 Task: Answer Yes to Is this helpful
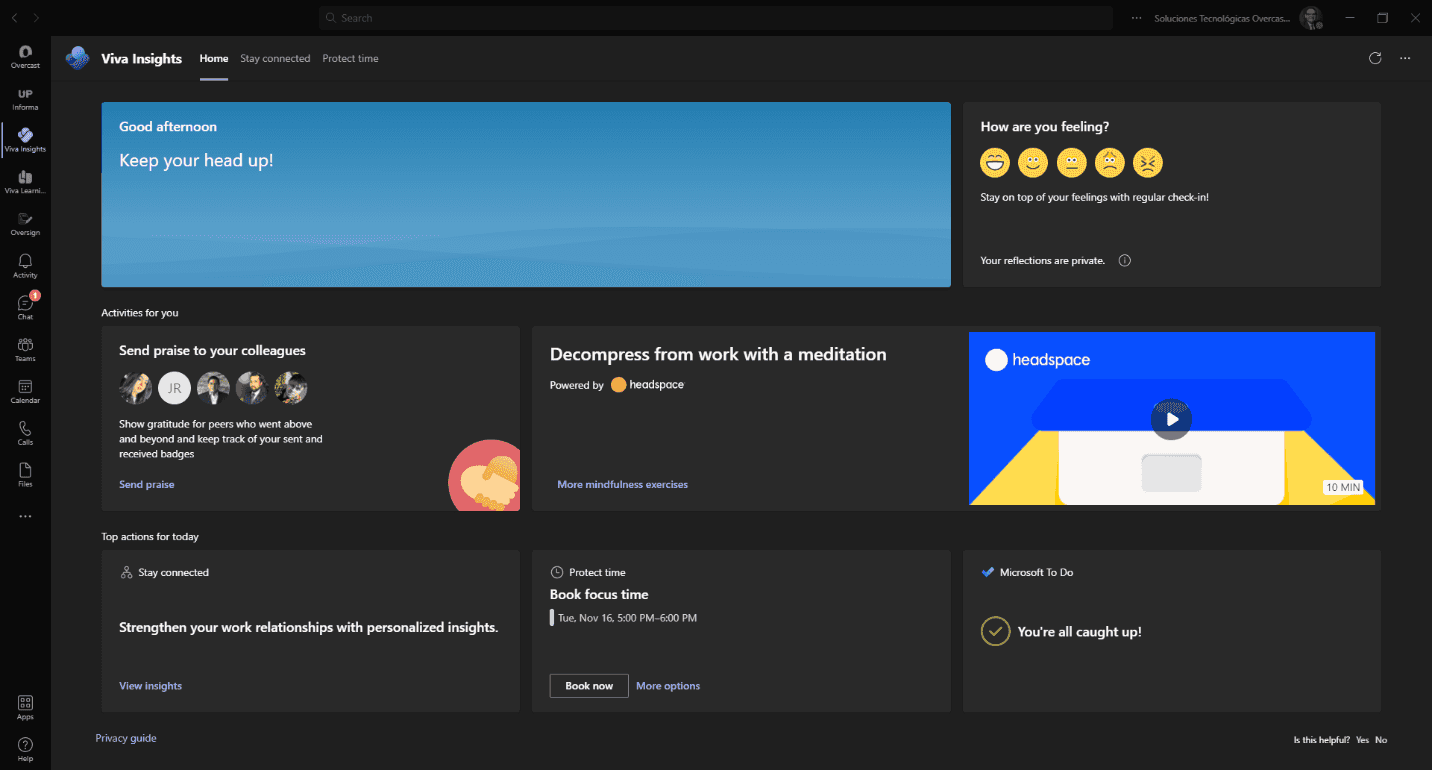point(1362,740)
